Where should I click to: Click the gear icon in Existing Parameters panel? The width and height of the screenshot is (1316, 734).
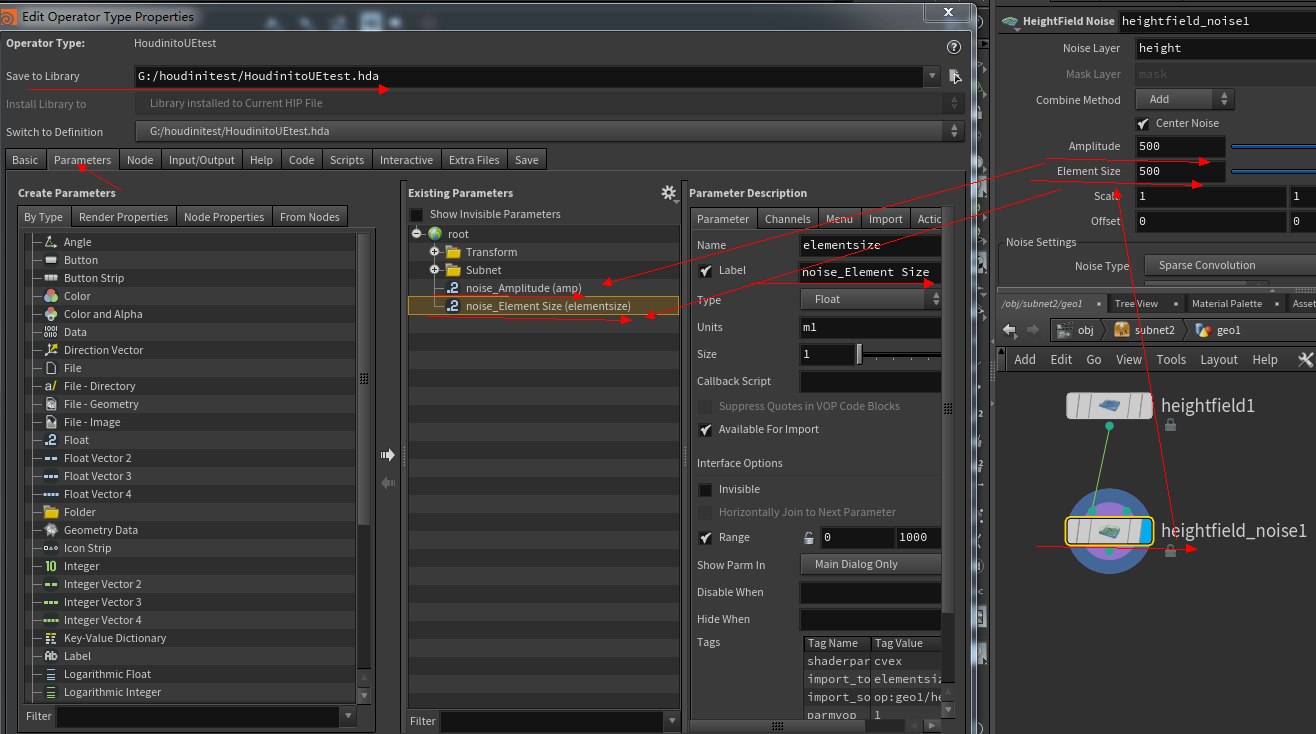click(x=668, y=193)
